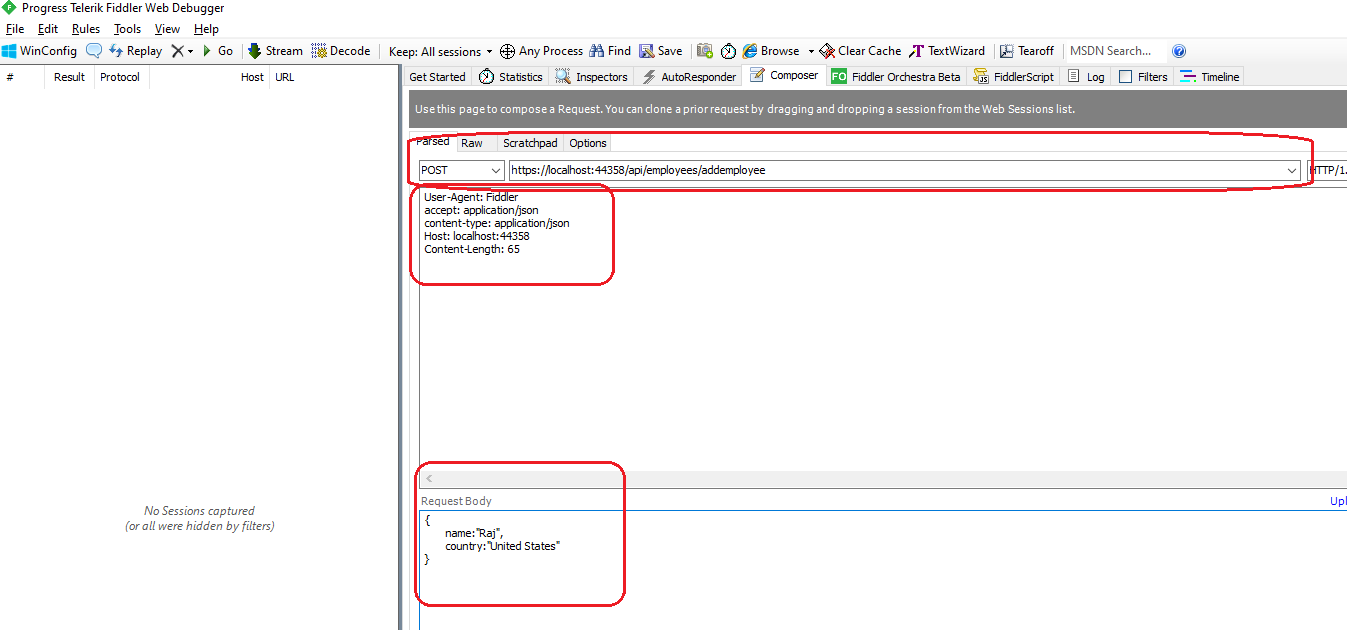
Task: Expand the URL history dropdown arrow
Action: [x=1290, y=171]
